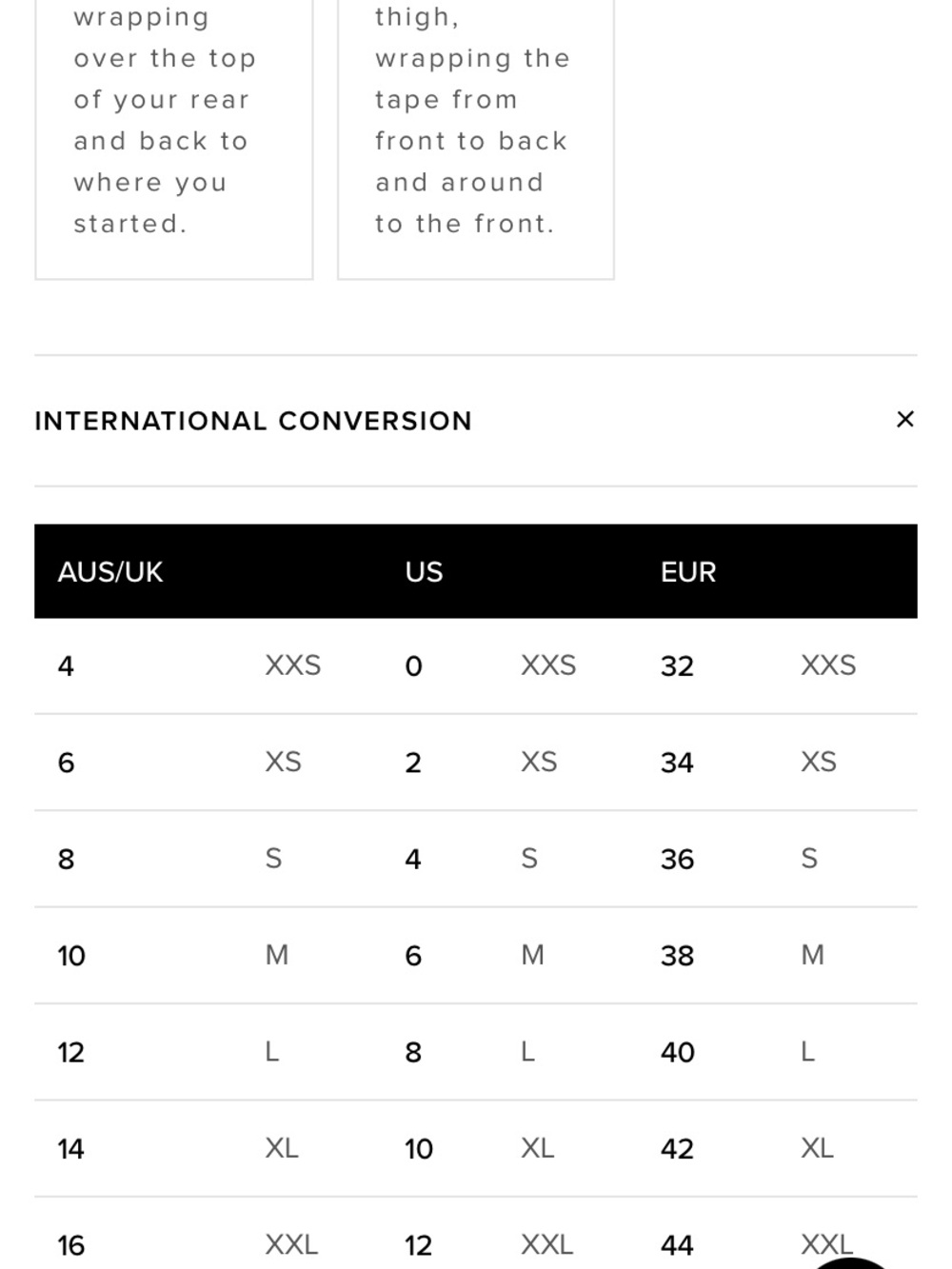Select the US column header
952x1269 pixels.
[424, 571]
